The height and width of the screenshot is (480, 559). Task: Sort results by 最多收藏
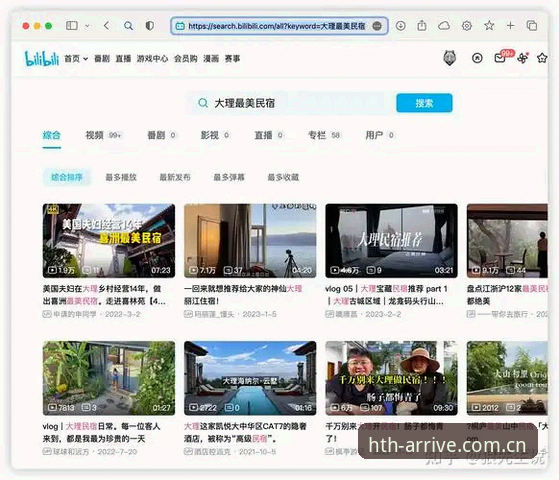(x=283, y=177)
